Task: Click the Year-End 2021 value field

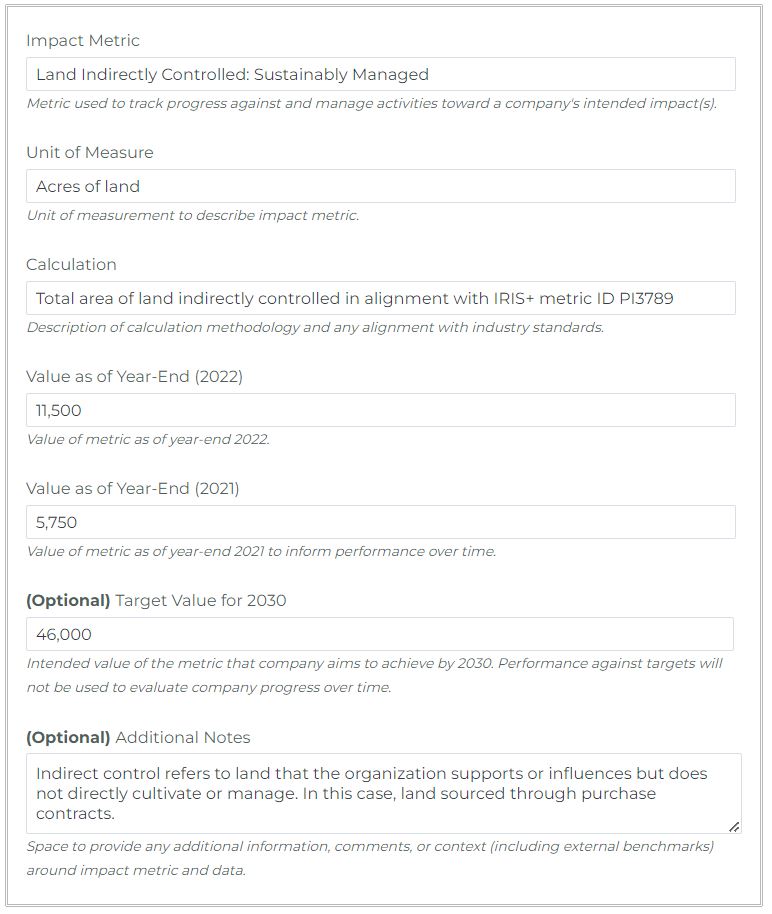Action: (x=380, y=522)
